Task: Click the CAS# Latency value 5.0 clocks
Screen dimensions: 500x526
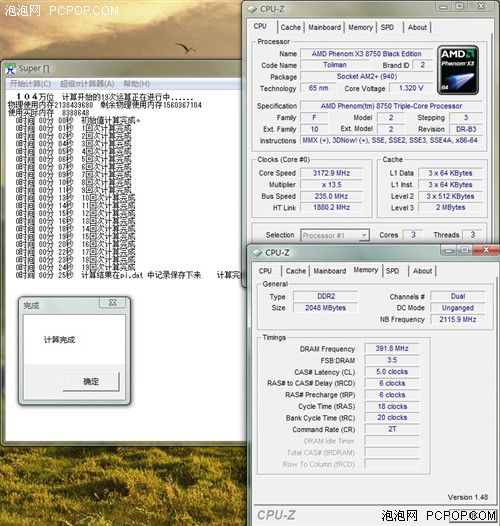Action: (392, 372)
